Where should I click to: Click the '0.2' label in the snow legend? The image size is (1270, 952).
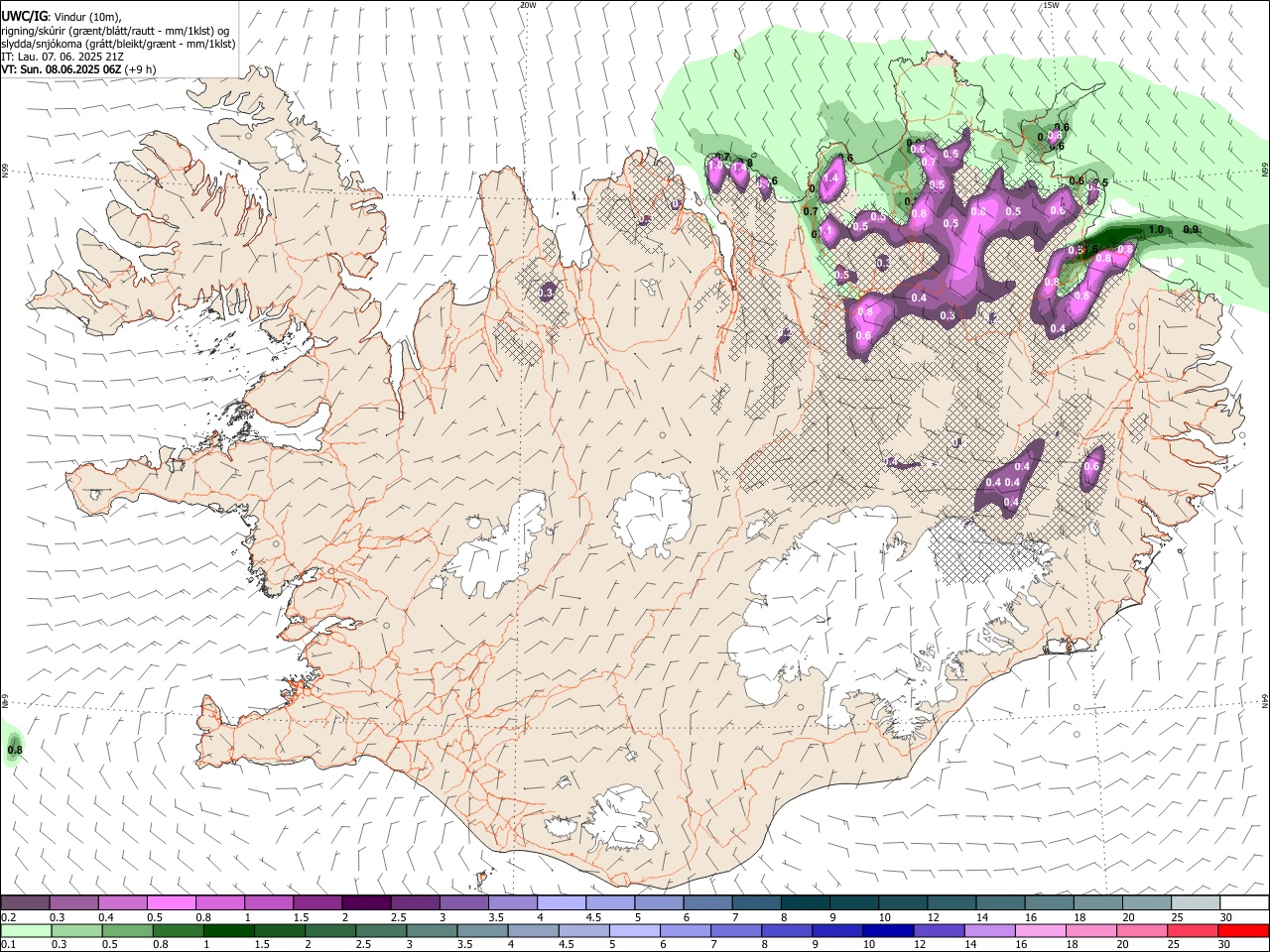tap(9, 916)
